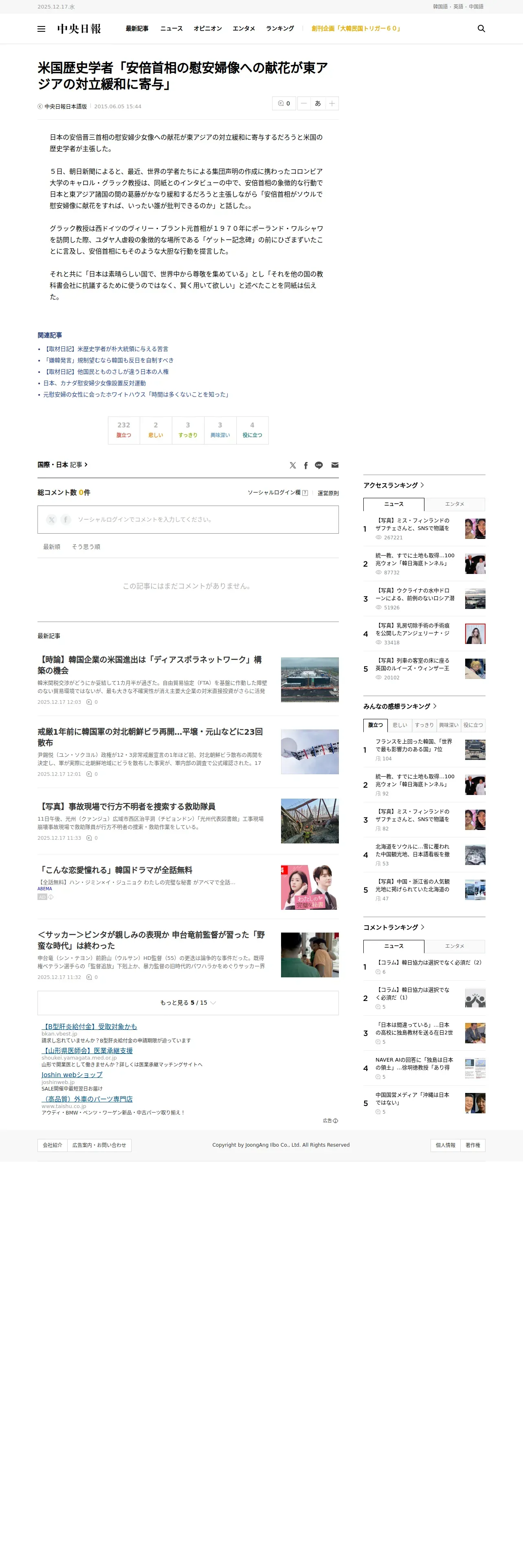Decrease font size minus button
The image size is (523, 1568).
(304, 103)
